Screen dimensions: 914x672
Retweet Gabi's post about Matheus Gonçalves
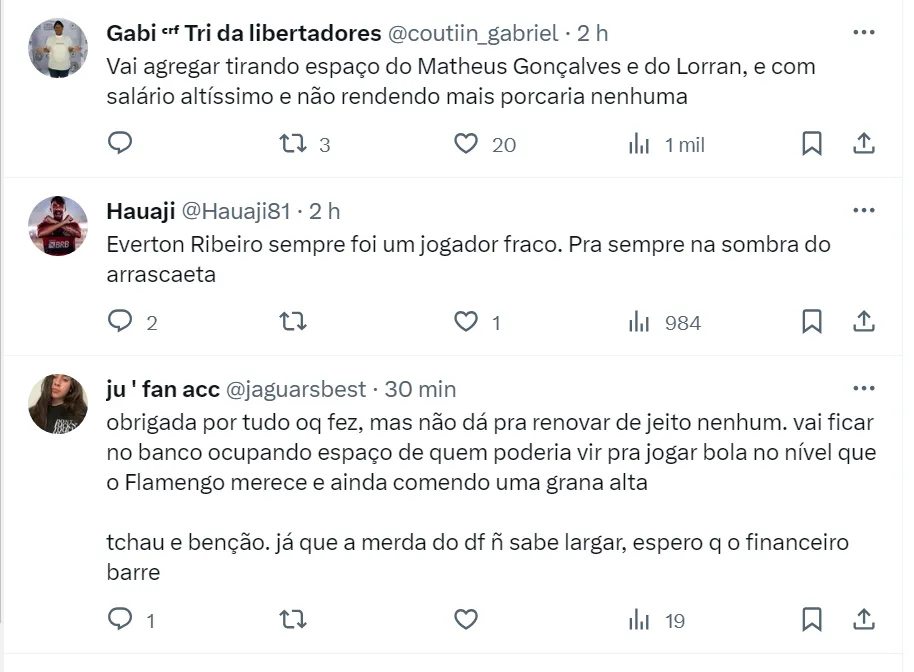coord(292,144)
